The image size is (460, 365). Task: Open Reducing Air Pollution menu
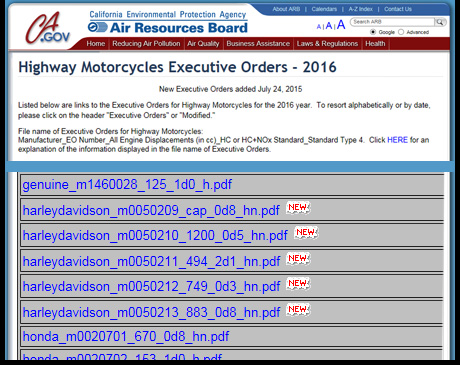[146, 44]
